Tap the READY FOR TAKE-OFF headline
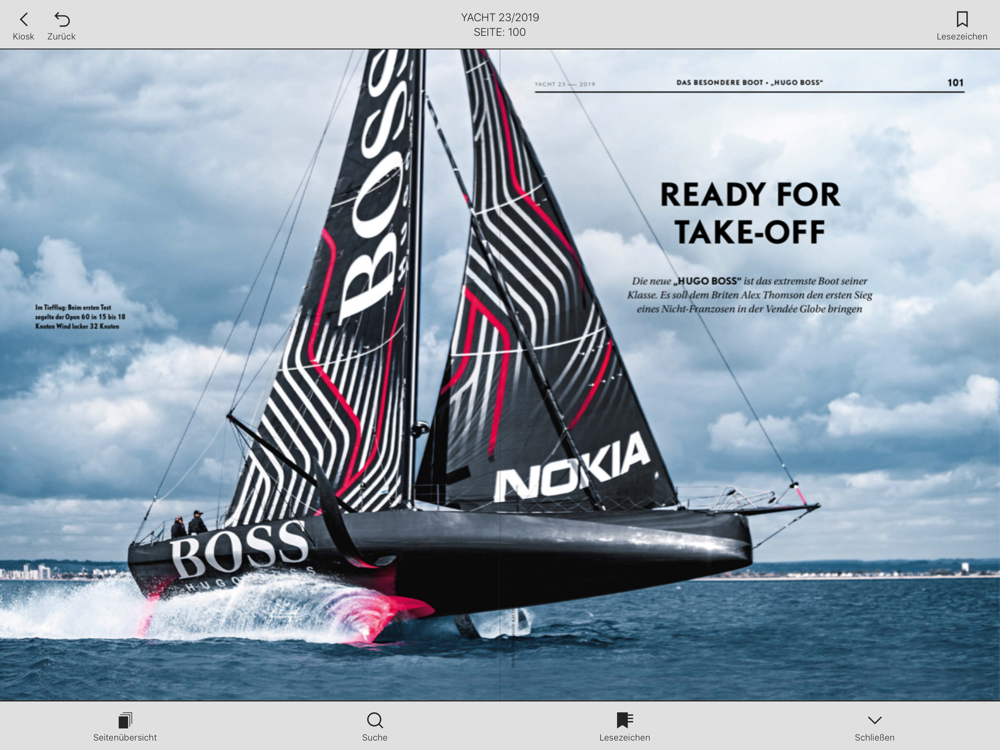Viewport: 1000px width, 750px height. [750, 213]
